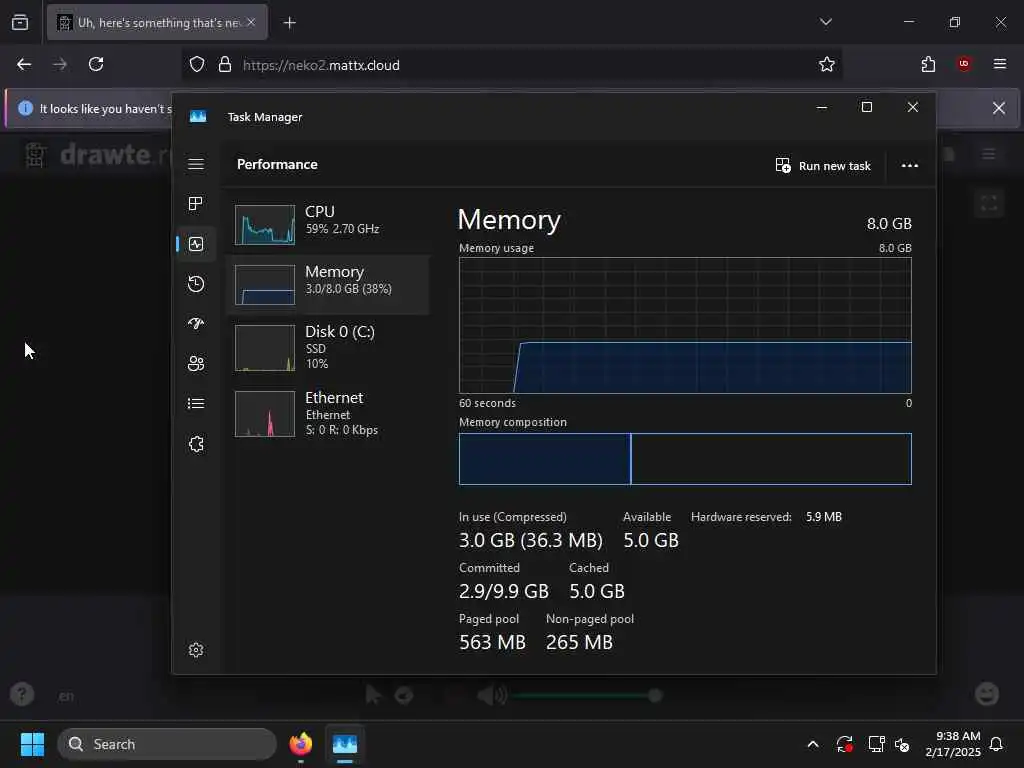
Task: Dismiss the Firefox notification bar
Action: 999,108
